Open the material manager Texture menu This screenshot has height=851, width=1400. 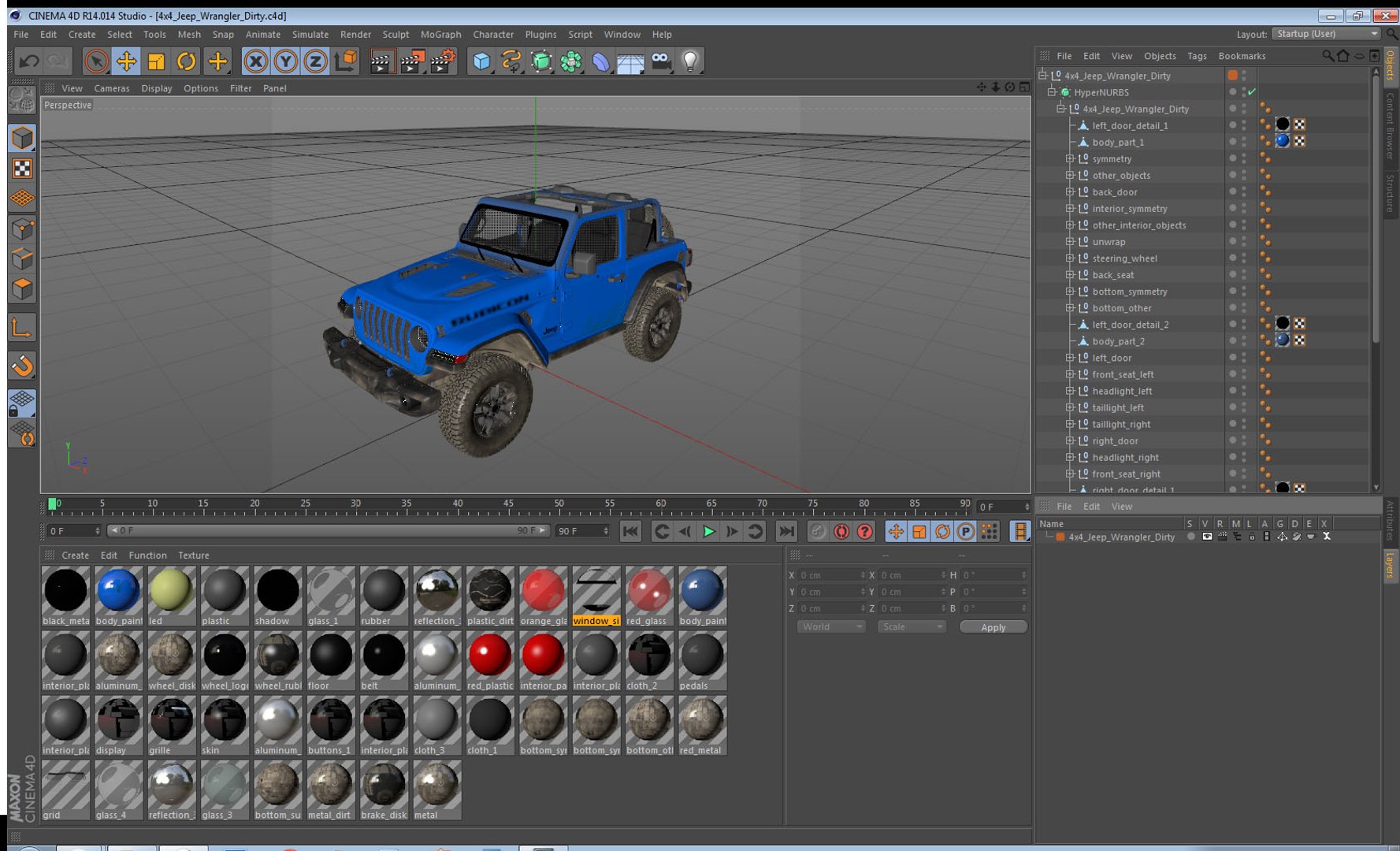(193, 556)
